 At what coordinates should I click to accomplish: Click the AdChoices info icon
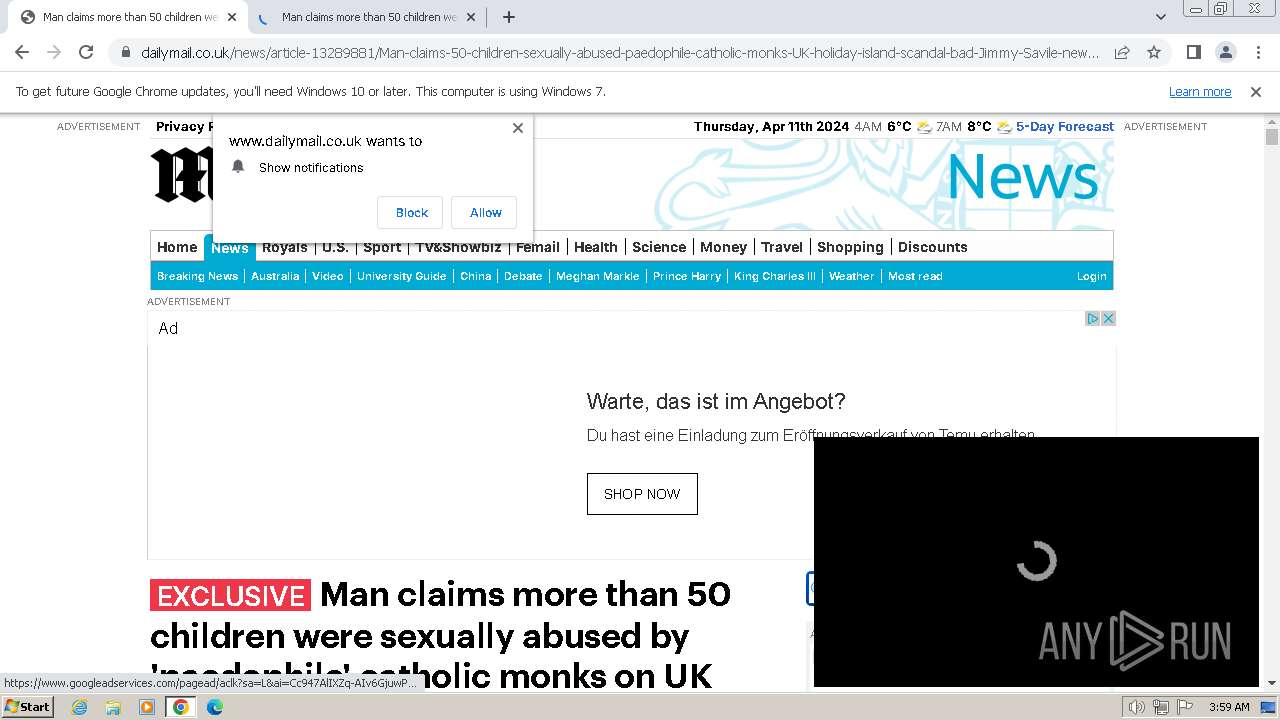[1093, 318]
